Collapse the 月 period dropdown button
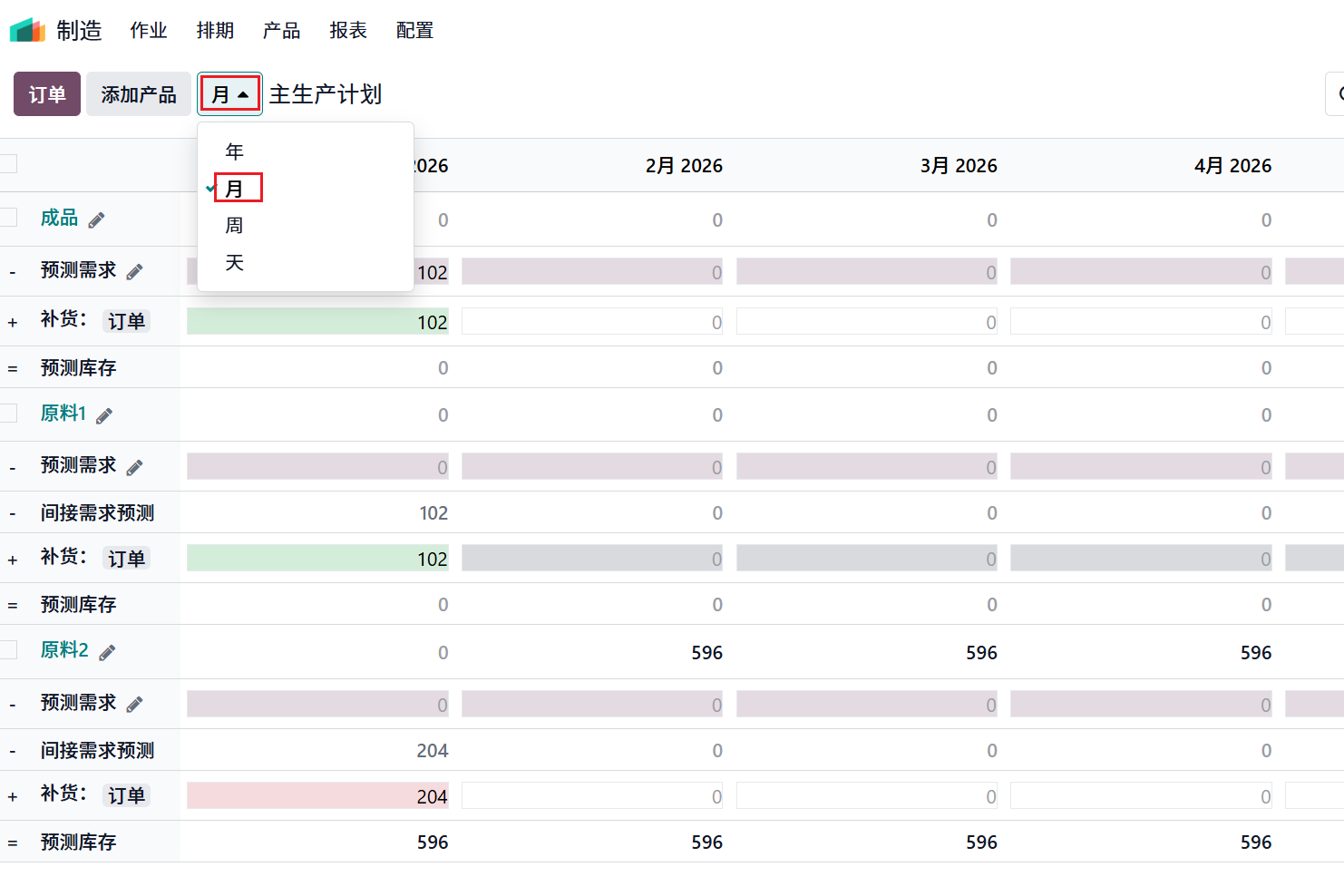The height and width of the screenshot is (896, 1344). (x=229, y=94)
